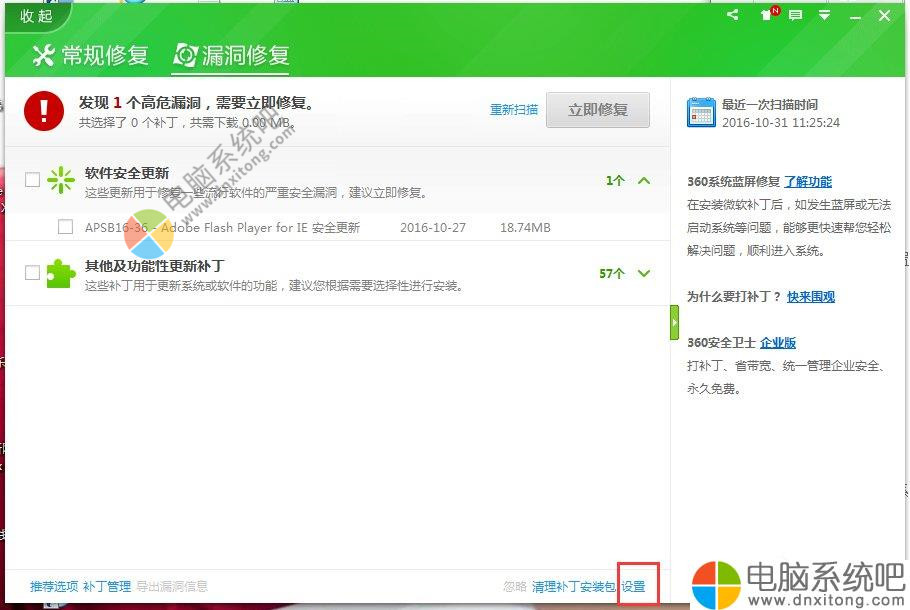Open 补丁管理 link
The height and width of the screenshot is (610, 910).
coord(107,587)
